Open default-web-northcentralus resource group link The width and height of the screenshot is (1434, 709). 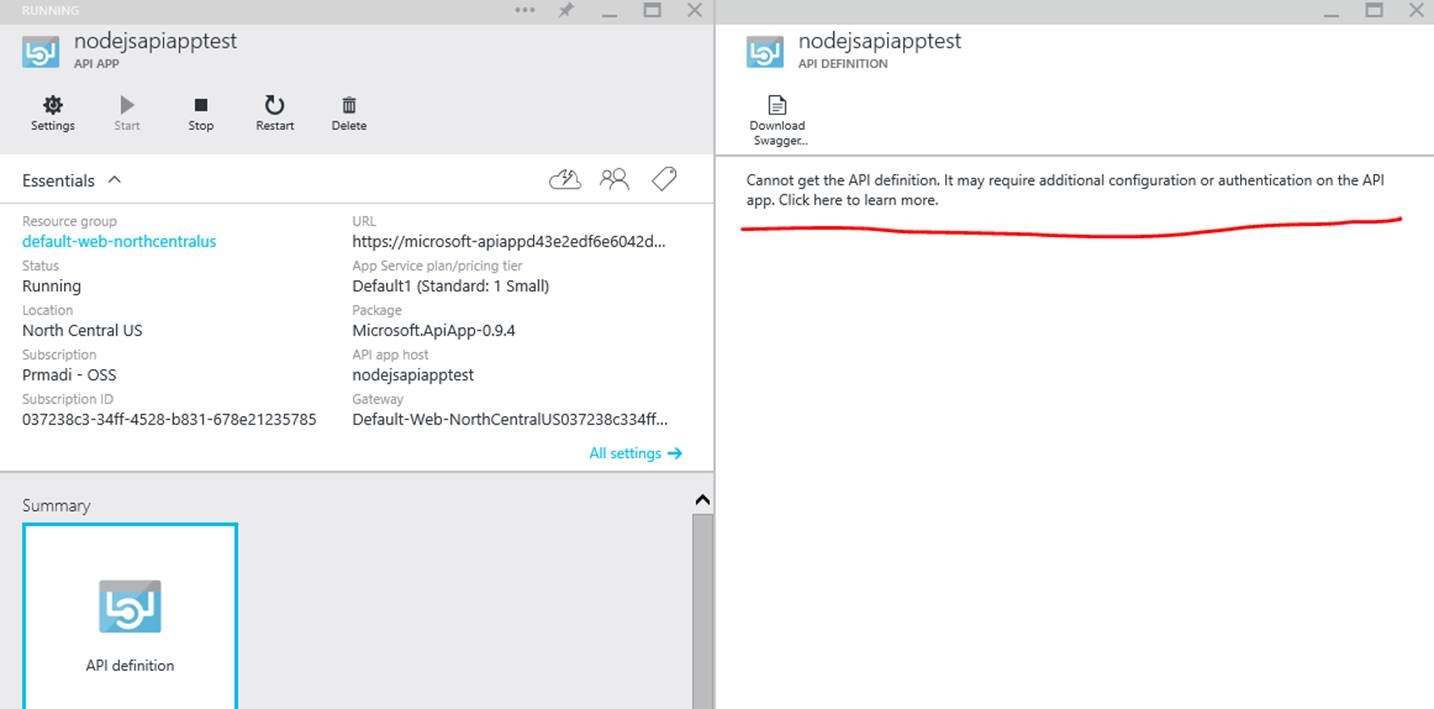119,241
